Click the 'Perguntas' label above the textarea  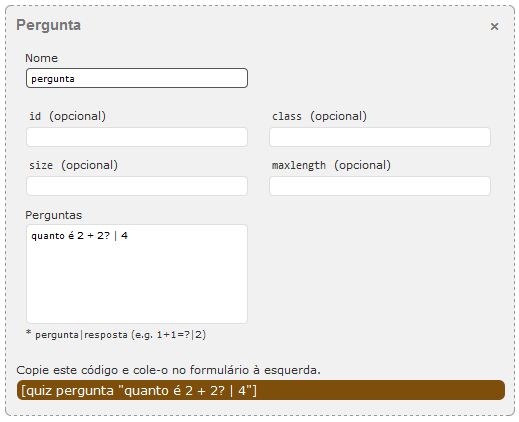coord(53,215)
